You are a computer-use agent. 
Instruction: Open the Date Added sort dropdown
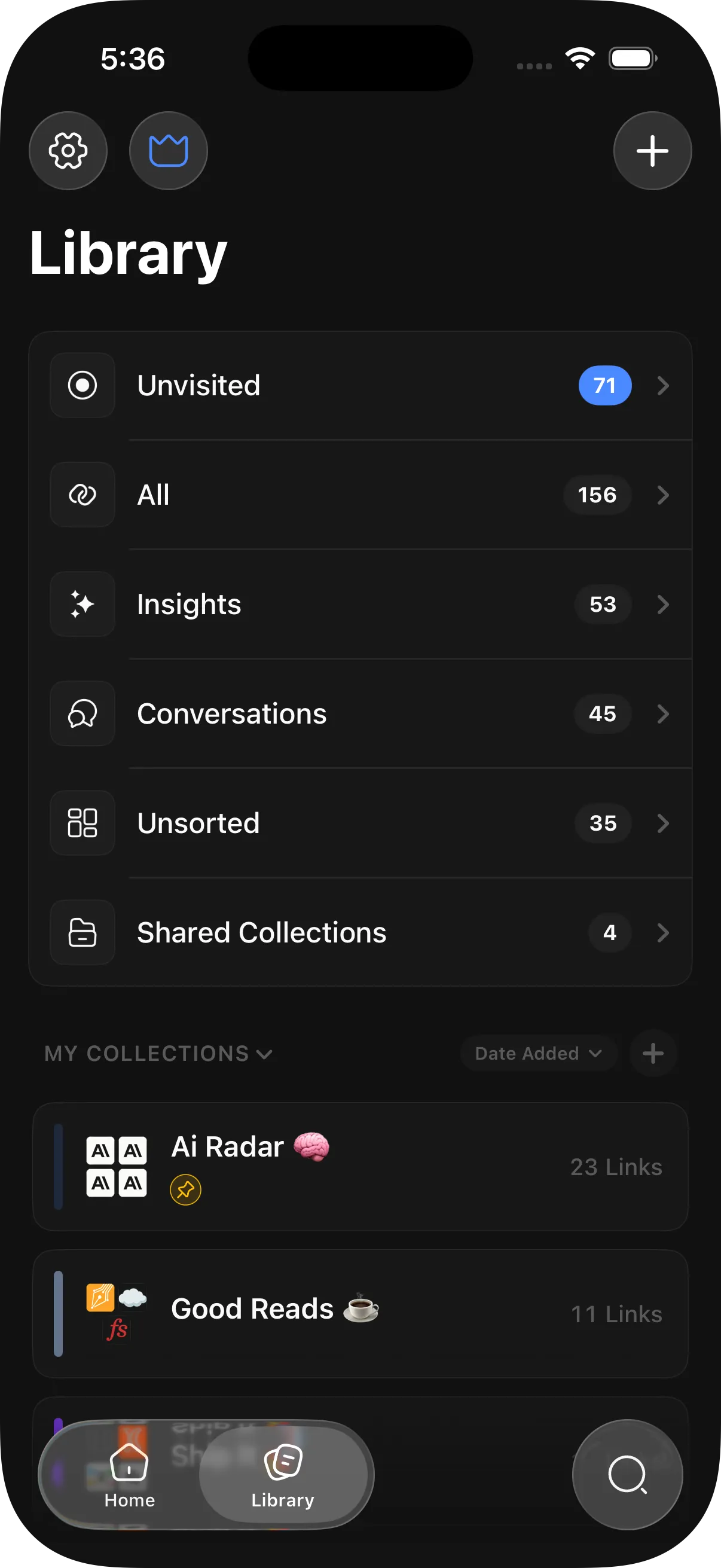(x=539, y=1053)
